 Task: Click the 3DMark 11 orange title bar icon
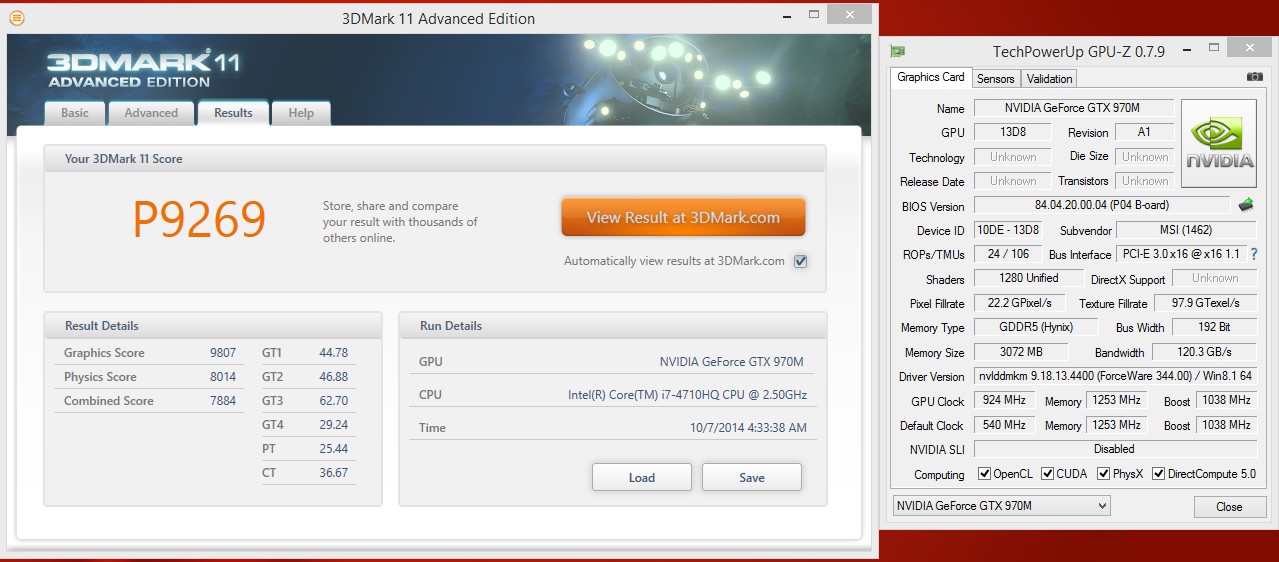click(x=16, y=18)
